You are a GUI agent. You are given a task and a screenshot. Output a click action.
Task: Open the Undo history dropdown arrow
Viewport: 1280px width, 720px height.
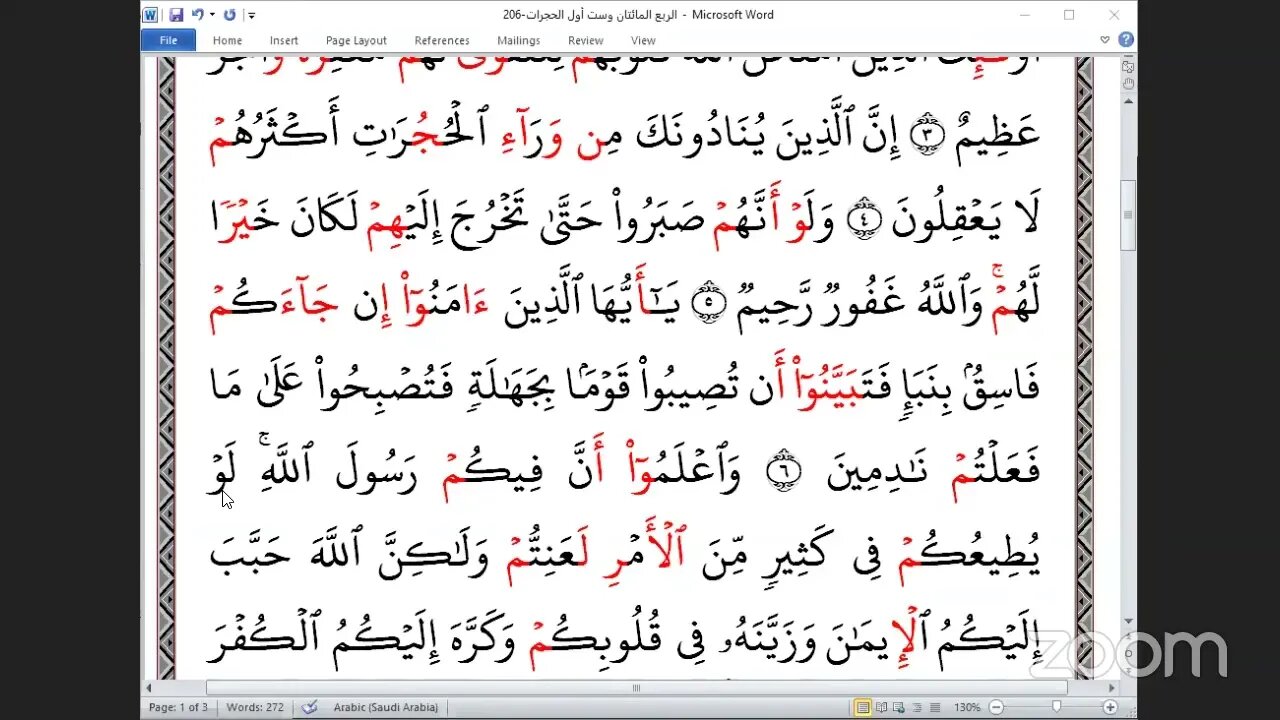tap(211, 15)
